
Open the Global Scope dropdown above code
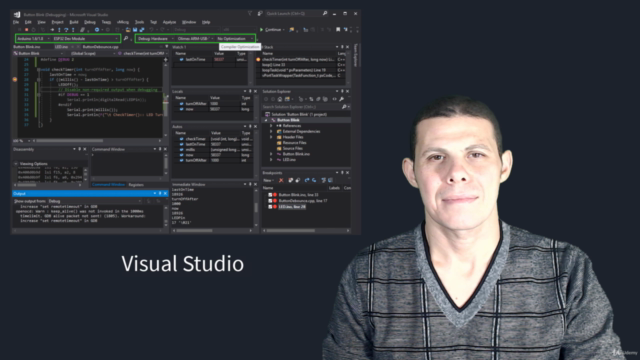(x=93, y=53)
